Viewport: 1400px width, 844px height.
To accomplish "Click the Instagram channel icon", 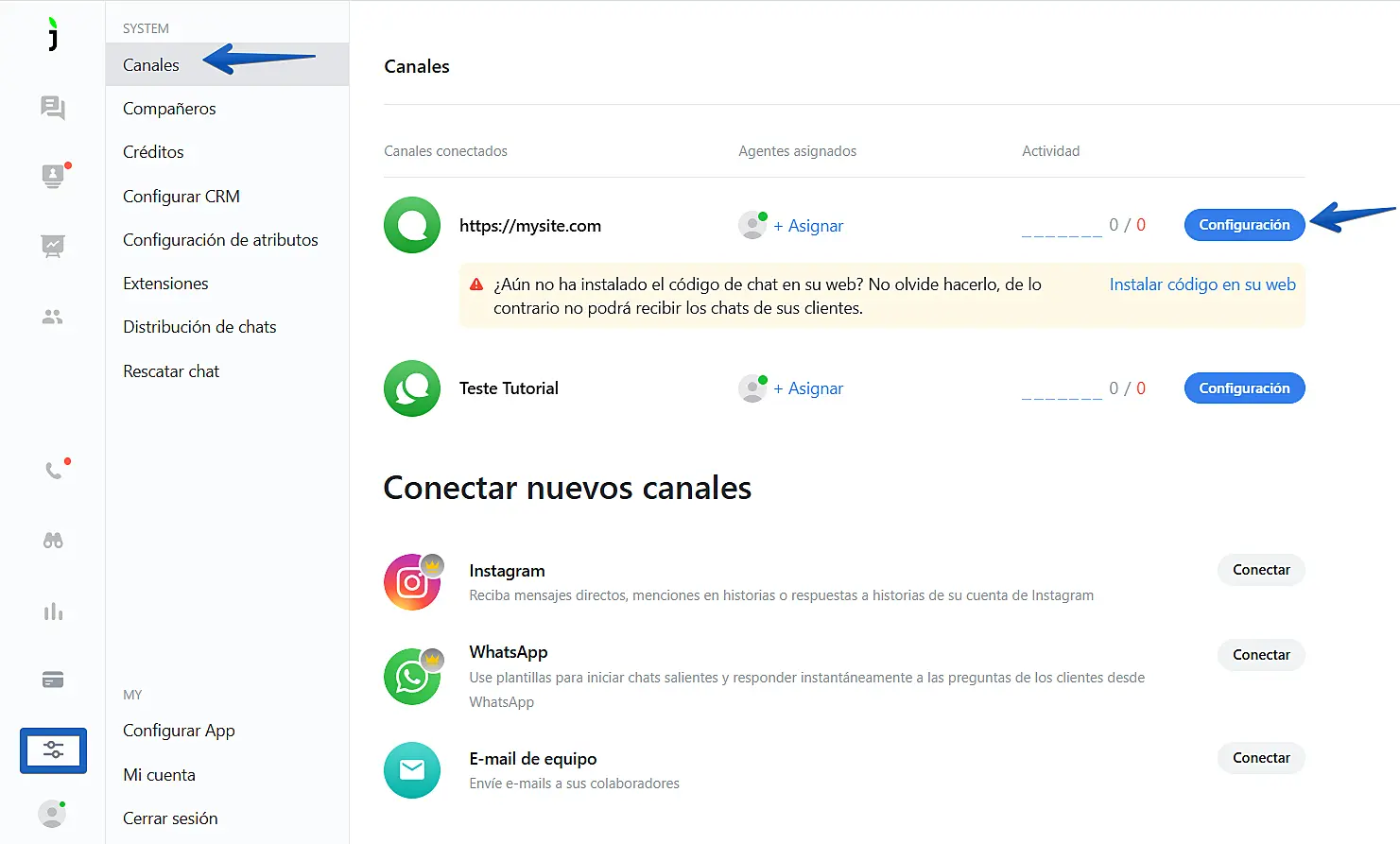I will coord(413,581).
